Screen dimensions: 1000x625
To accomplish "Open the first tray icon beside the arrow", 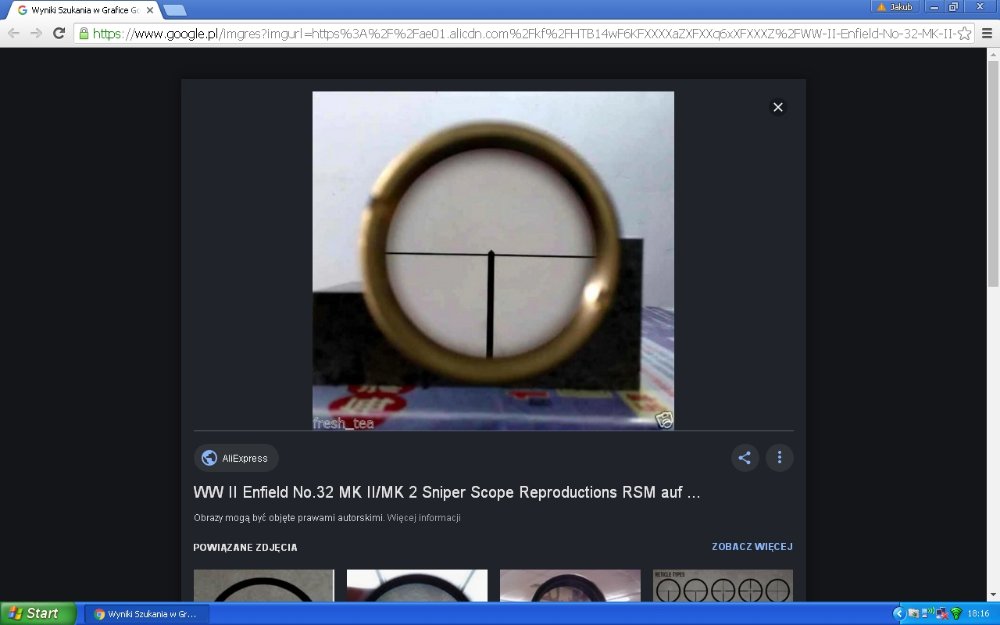I will 913,614.
